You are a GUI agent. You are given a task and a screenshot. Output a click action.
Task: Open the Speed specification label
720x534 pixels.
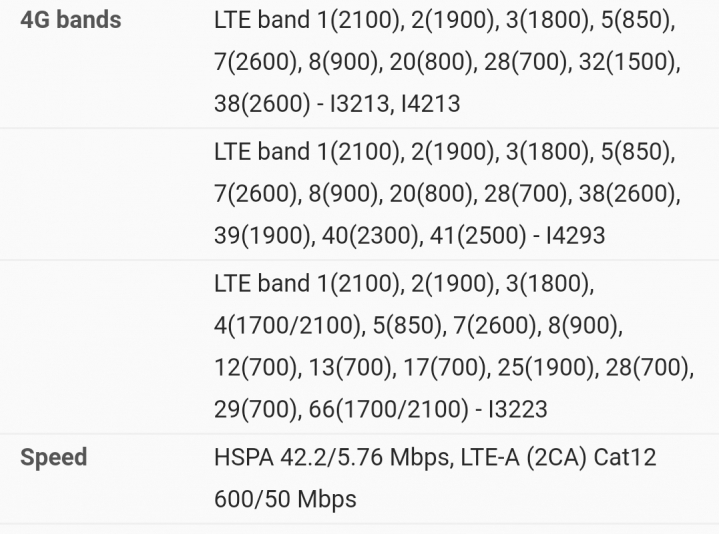[x=54, y=457]
